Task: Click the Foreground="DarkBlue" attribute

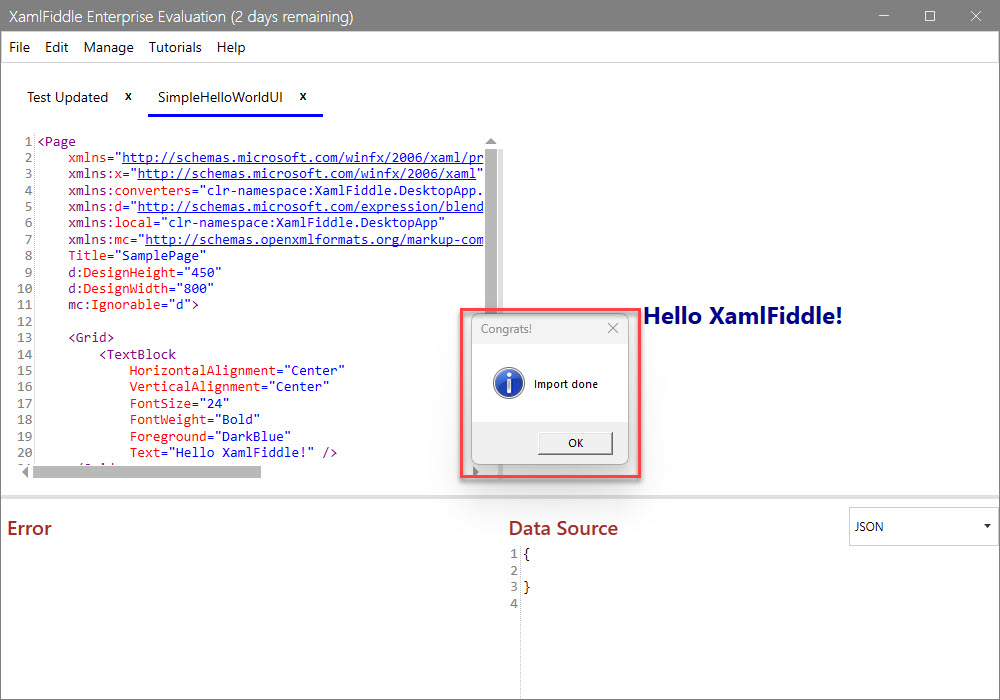Action: (x=210, y=436)
